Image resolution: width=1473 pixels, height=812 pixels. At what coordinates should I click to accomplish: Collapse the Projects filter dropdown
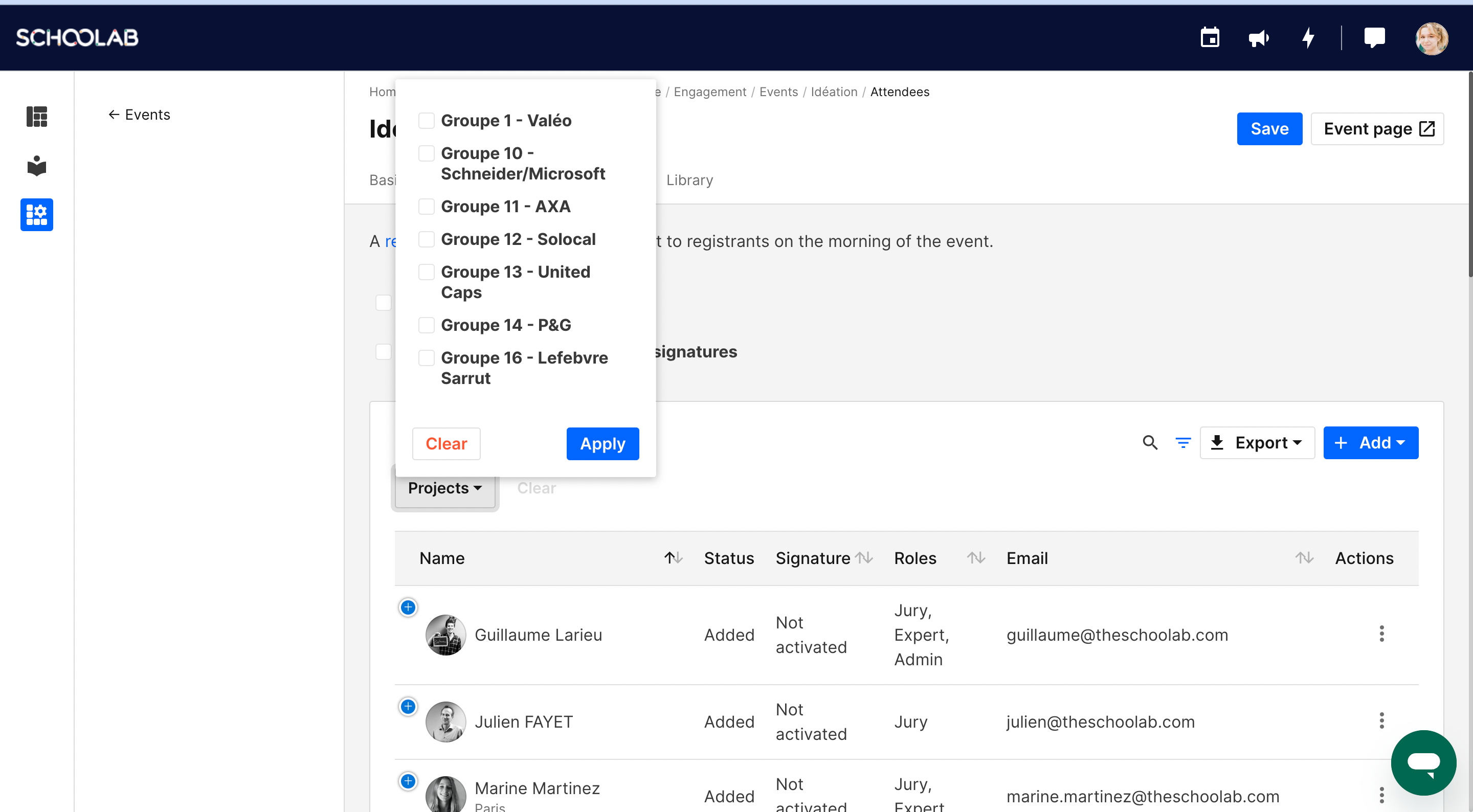(x=444, y=488)
